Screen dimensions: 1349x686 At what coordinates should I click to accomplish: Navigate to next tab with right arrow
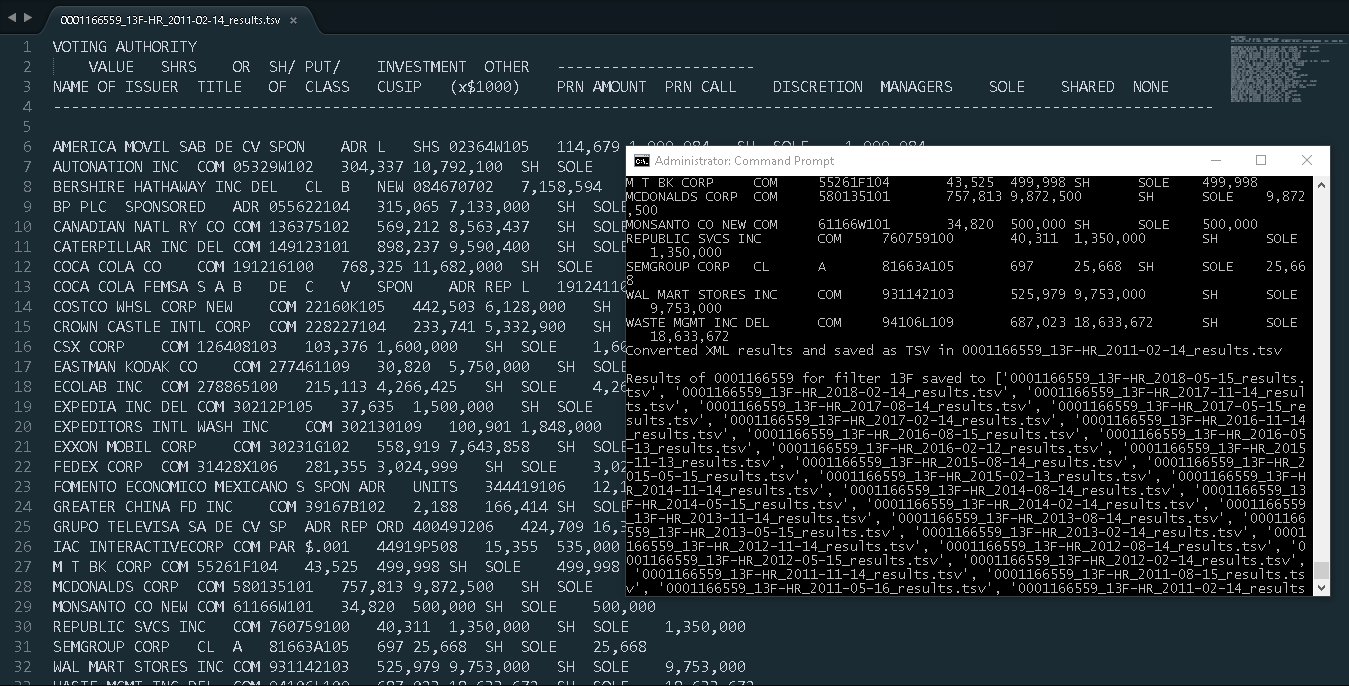(28, 19)
